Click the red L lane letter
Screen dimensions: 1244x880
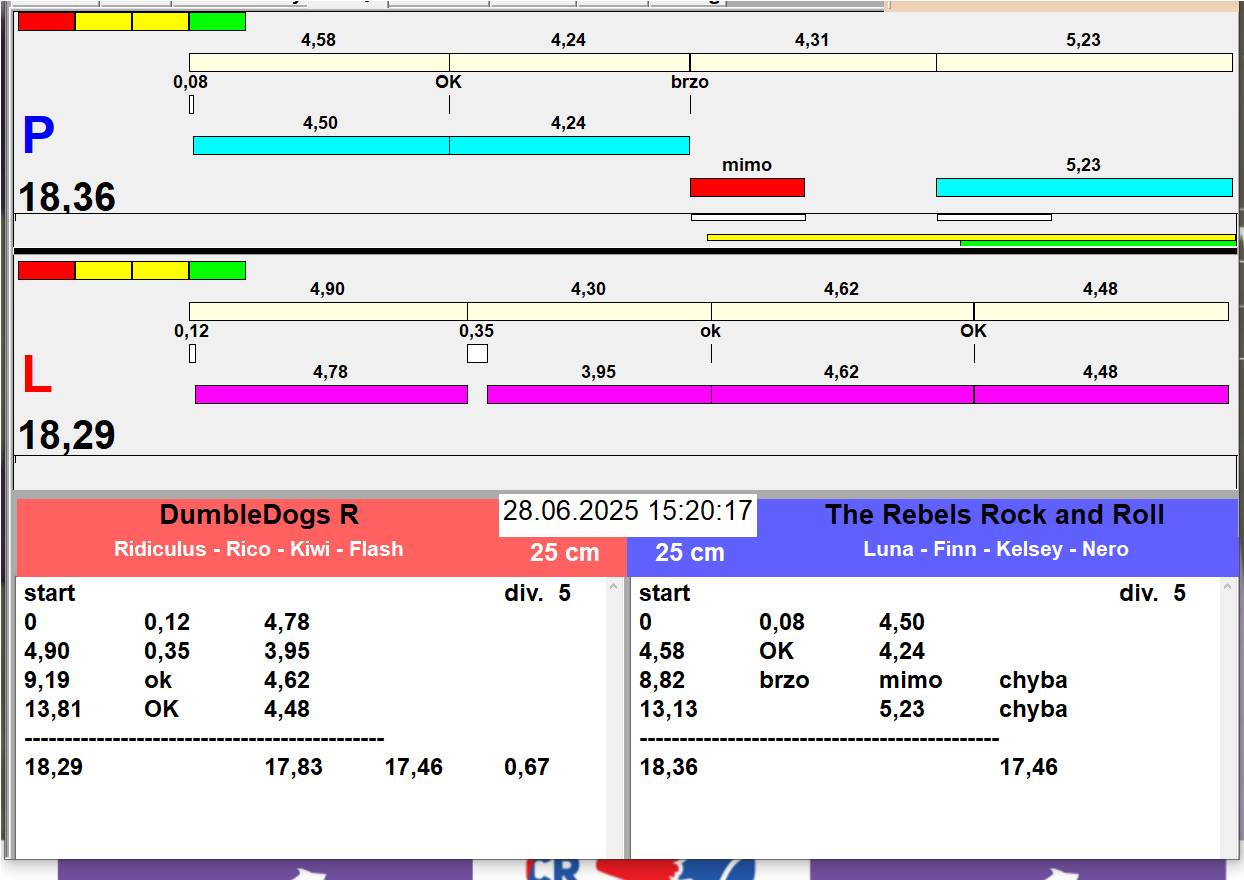(x=36, y=375)
